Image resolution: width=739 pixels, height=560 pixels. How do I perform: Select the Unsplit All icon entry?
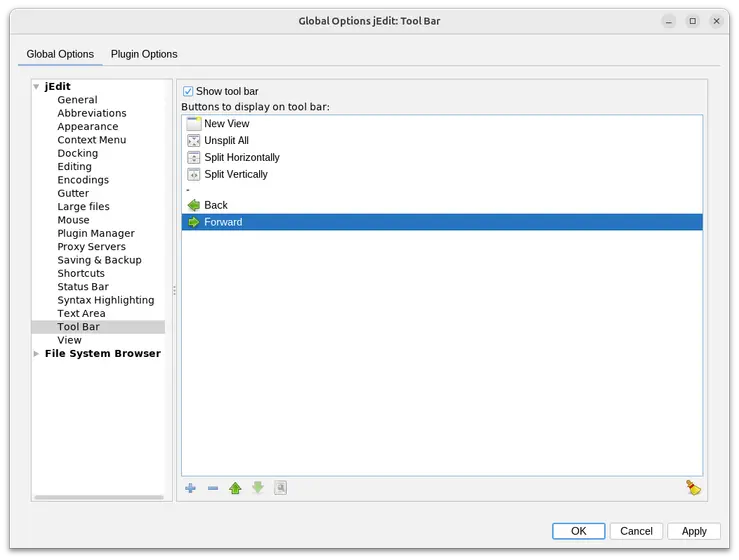pyautogui.click(x=194, y=141)
